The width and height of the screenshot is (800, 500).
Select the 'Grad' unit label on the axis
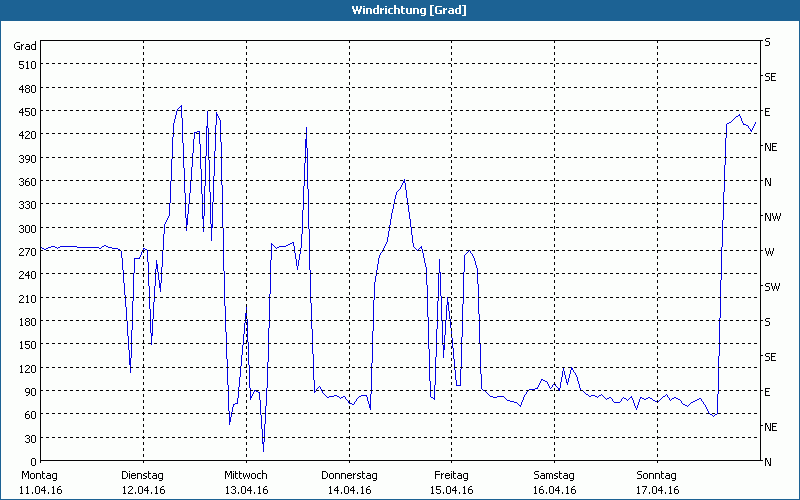(24, 46)
